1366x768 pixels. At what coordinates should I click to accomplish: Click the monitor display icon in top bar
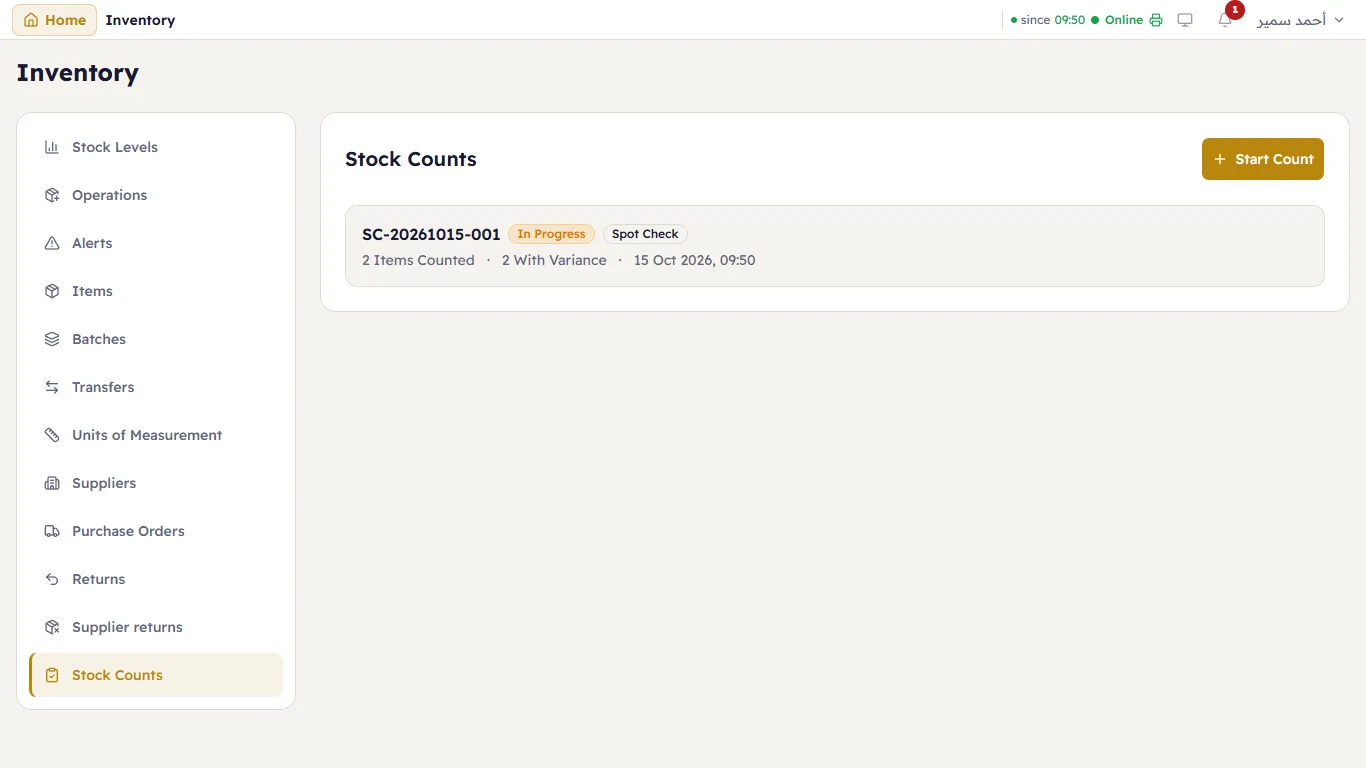tap(1185, 20)
